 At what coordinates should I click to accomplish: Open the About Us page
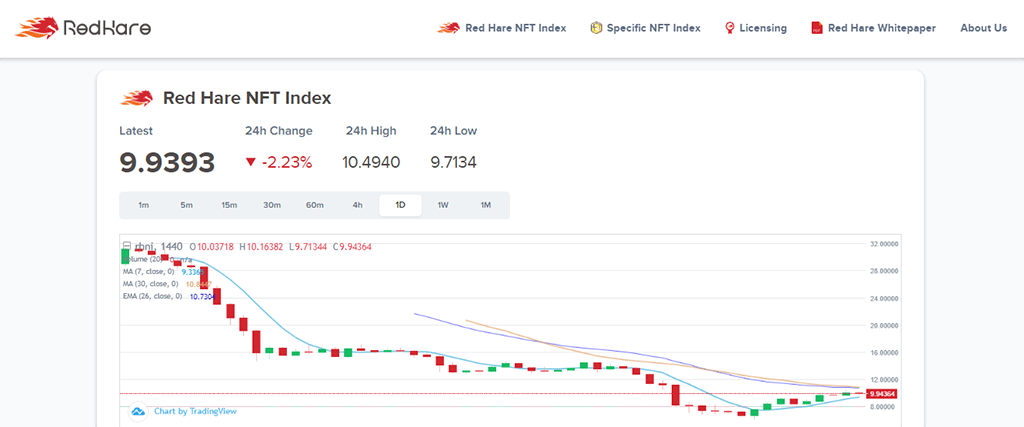pos(984,28)
